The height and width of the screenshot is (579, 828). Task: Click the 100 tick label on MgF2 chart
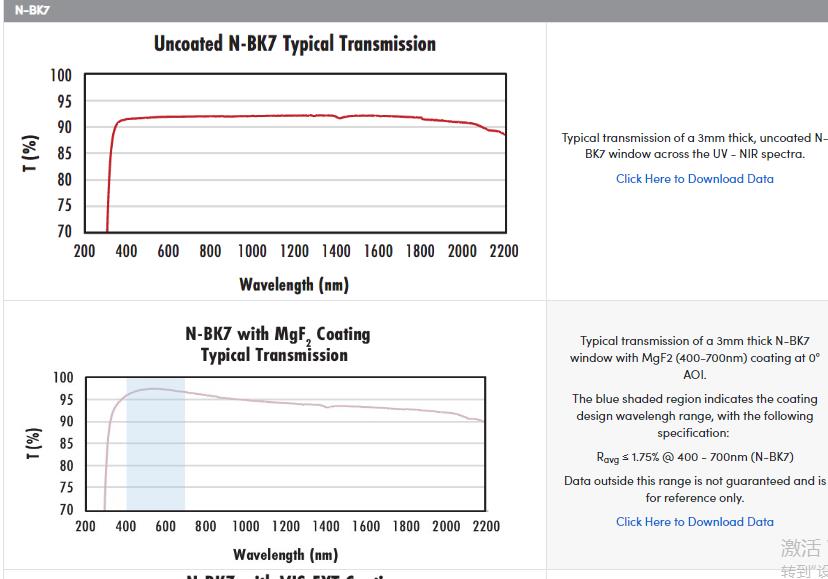tap(62, 378)
